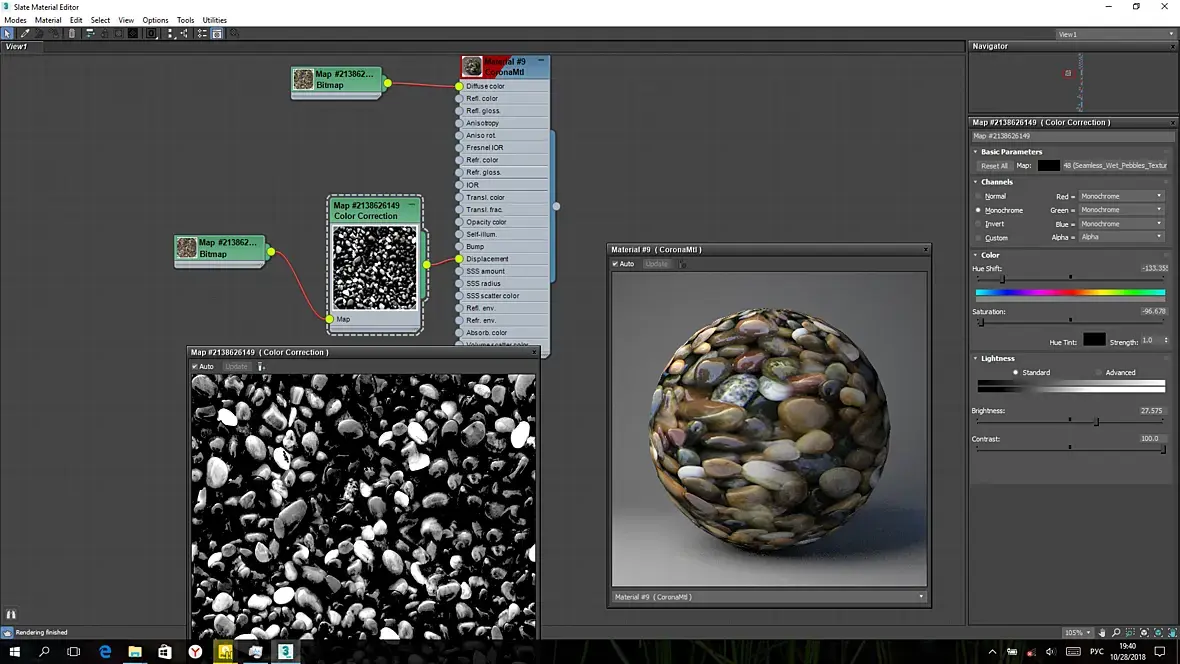The image size is (1180, 664).
Task: Click the Color Correction node thumbnail preview
Action: (374, 267)
